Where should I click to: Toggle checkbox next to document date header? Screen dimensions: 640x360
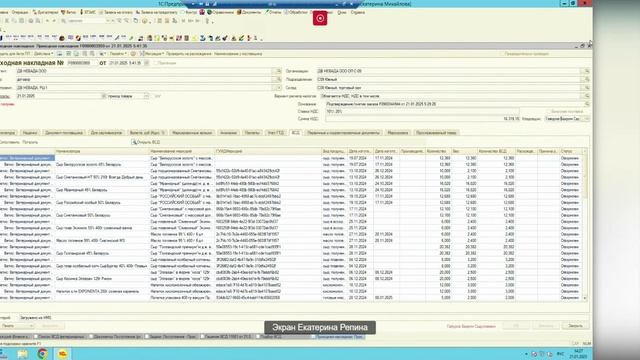[x=156, y=63]
